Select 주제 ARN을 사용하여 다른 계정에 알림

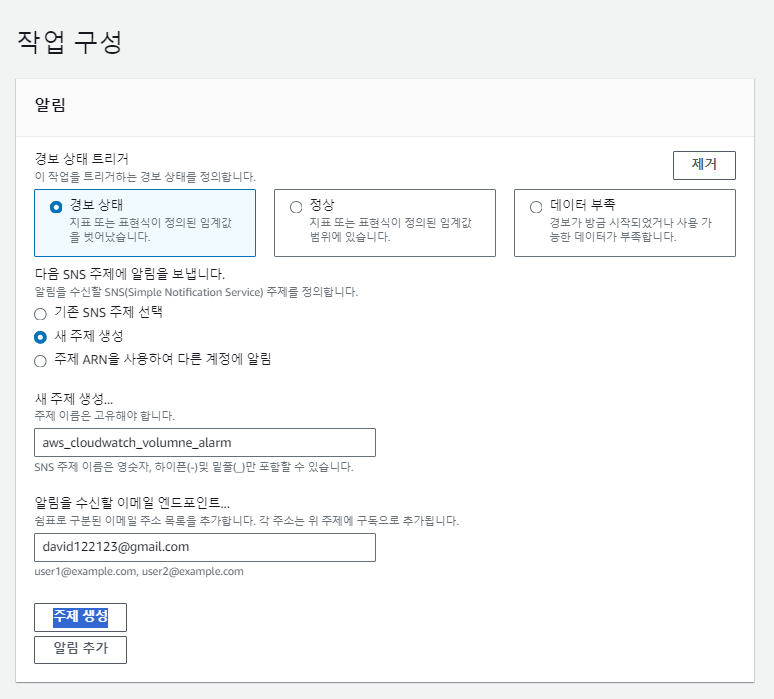tap(41, 361)
